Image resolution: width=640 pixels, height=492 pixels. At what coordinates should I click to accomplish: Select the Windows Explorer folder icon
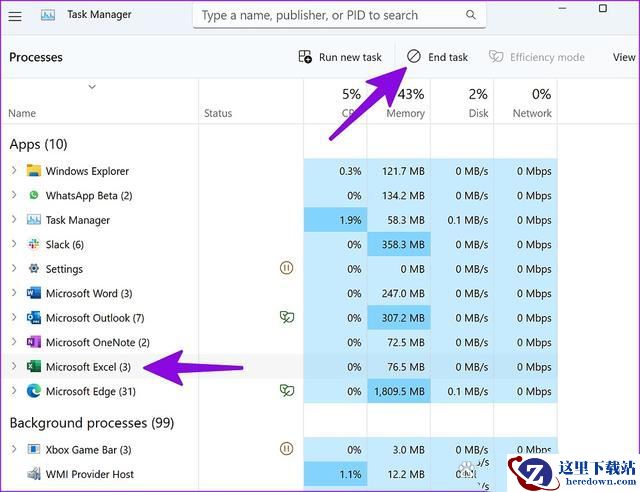point(33,170)
